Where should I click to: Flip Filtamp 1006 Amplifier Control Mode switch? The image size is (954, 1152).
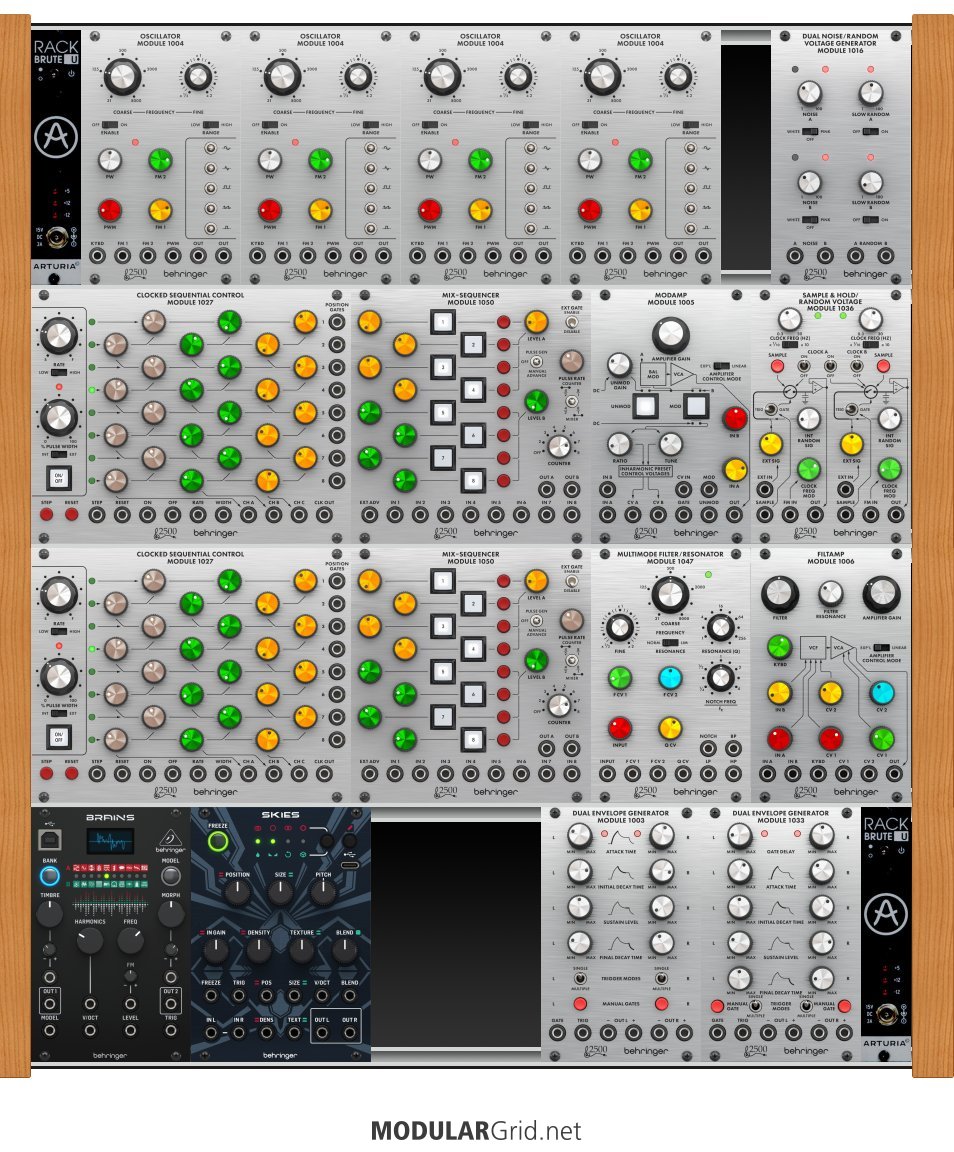click(881, 648)
